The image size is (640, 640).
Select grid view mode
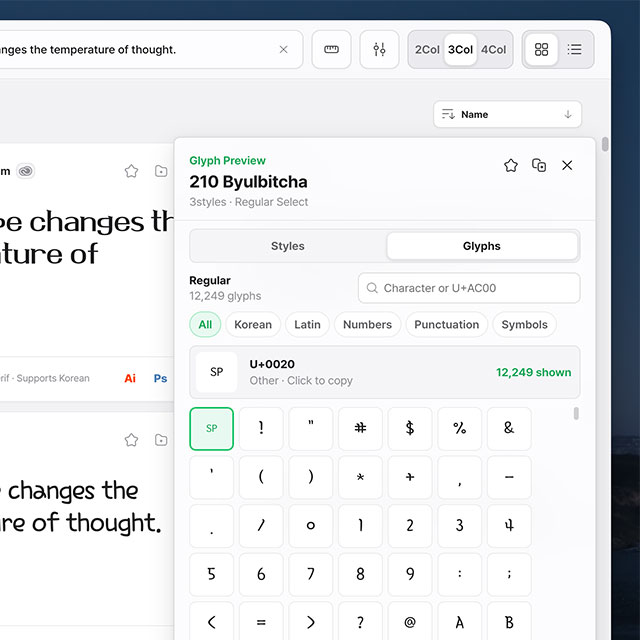click(541, 49)
